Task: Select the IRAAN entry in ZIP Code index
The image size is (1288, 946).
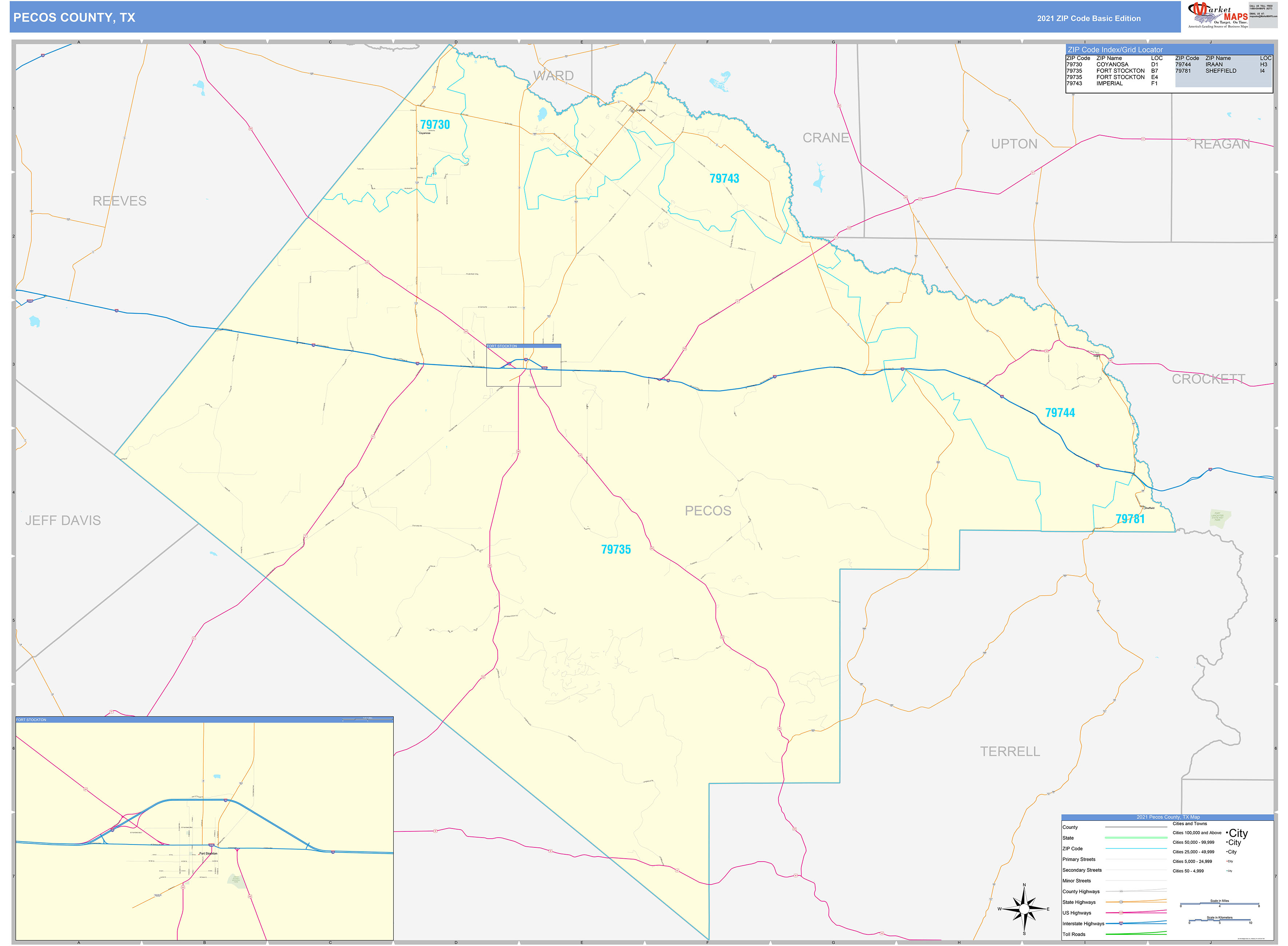Action: (1214, 64)
